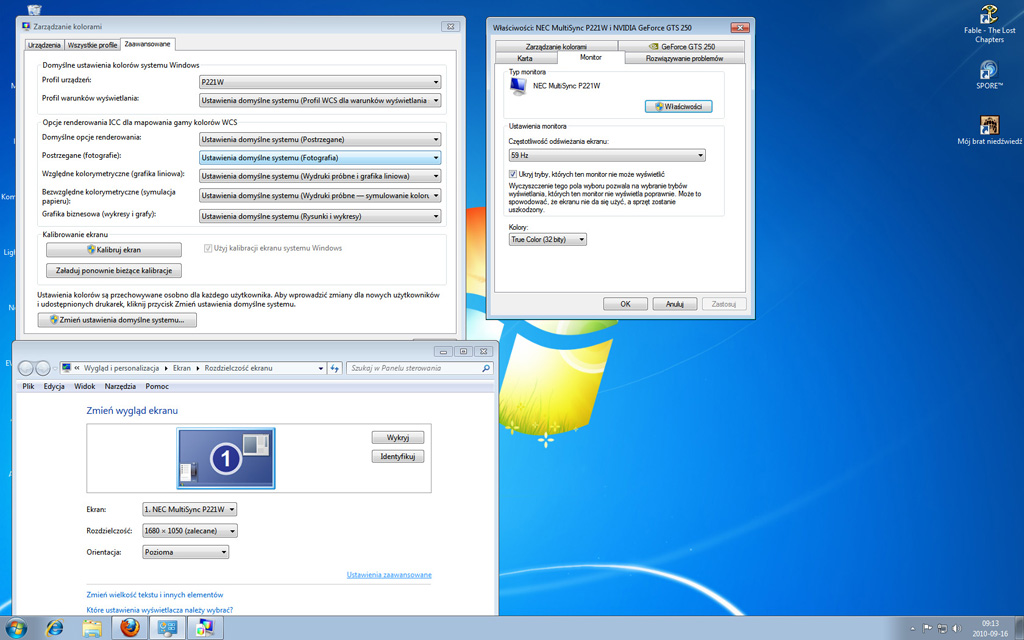This screenshot has height=640, width=1024.
Task: Select the SPORE desktop icon
Action: click(x=989, y=74)
